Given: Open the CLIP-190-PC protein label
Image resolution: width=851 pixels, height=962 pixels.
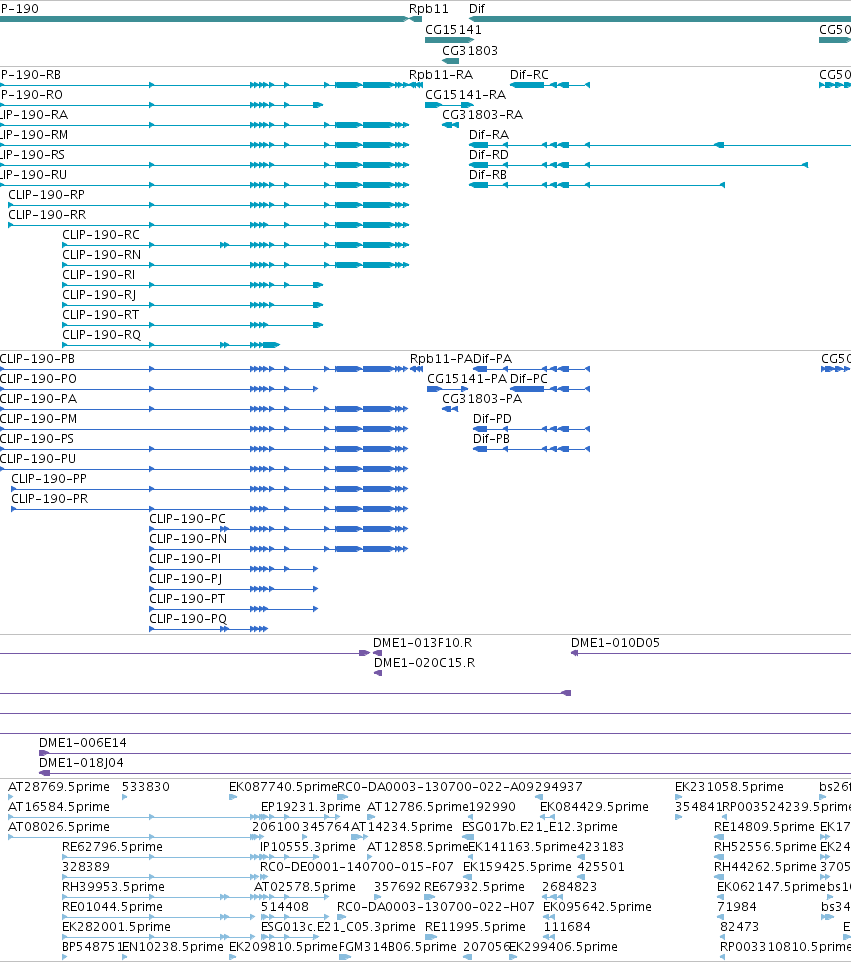Looking at the screenshot, I should pyautogui.click(x=187, y=518).
